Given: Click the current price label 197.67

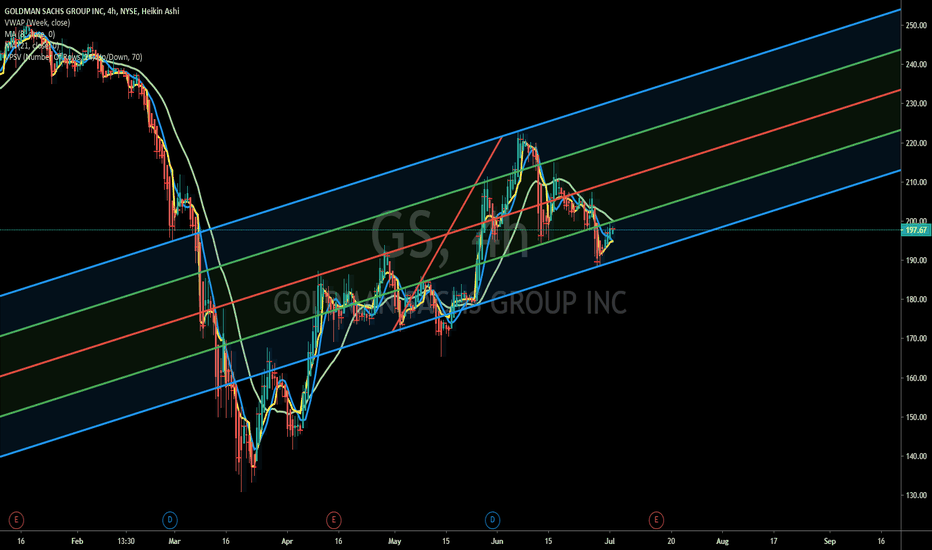Looking at the screenshot, I should pyautogui.click(x=916, y=230).
